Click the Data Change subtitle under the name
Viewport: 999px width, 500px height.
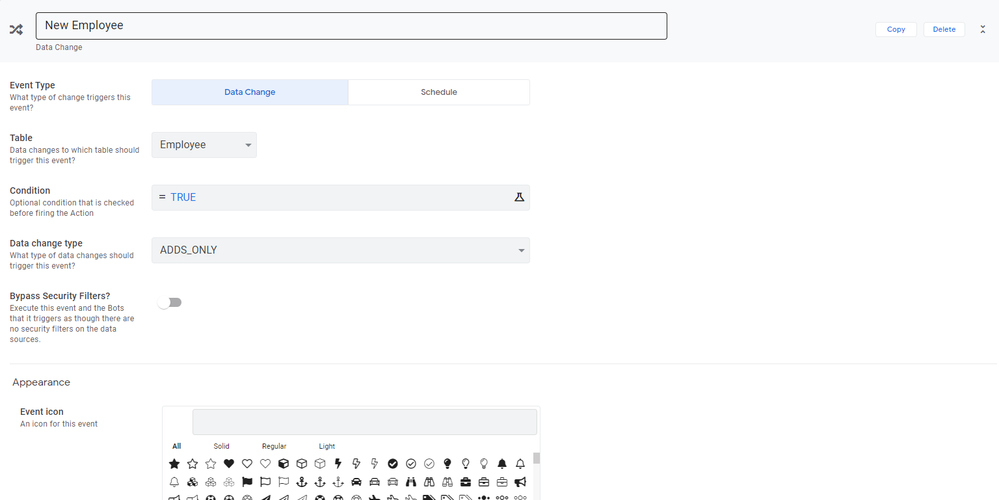(59, 47)
